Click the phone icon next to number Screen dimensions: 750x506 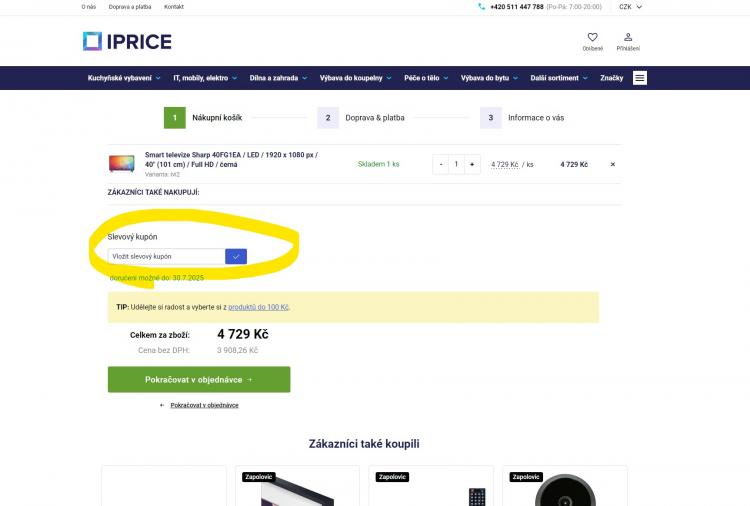click(x=481, y=7)
